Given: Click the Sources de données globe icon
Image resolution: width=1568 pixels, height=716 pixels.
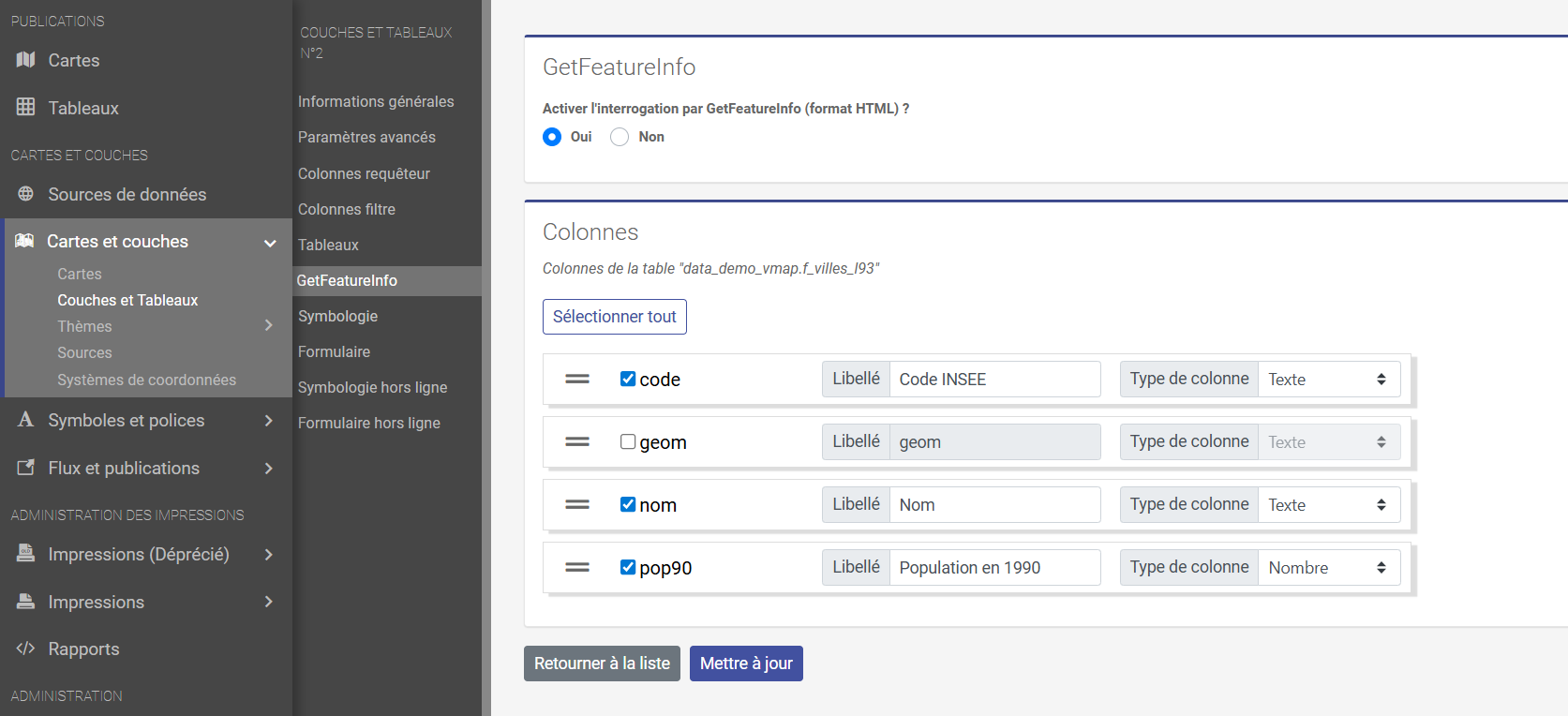Looking at the screenshot, I should tap(25, 194).
